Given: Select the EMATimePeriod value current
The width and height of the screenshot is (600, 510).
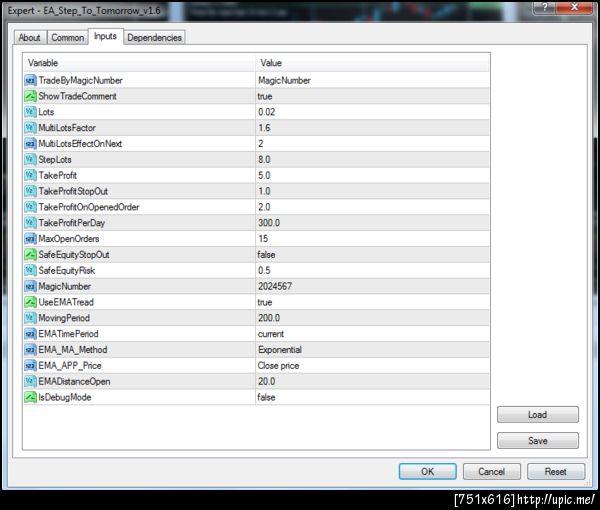Looking at the screenshot, I should 271,334.
